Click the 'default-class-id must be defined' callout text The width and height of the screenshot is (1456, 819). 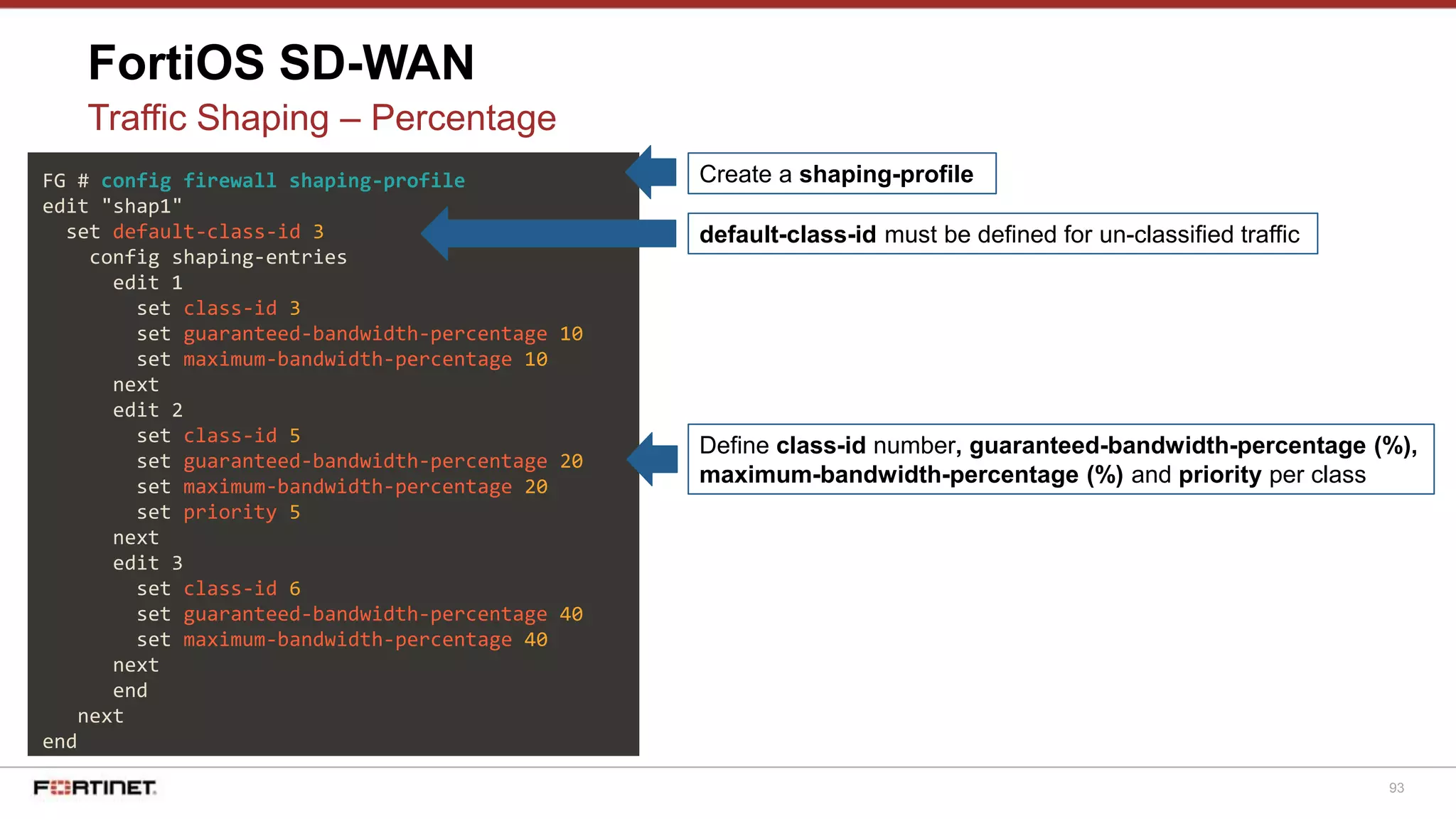(999, 235)
